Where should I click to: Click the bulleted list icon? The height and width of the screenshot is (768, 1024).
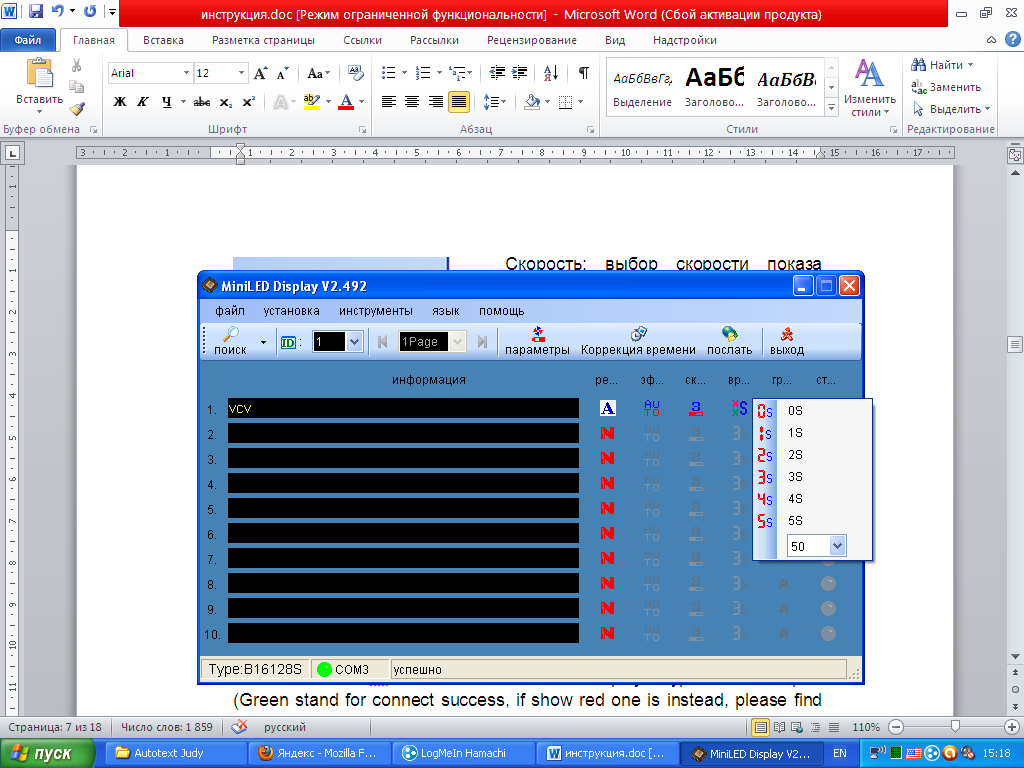click(x=389, y=72)
